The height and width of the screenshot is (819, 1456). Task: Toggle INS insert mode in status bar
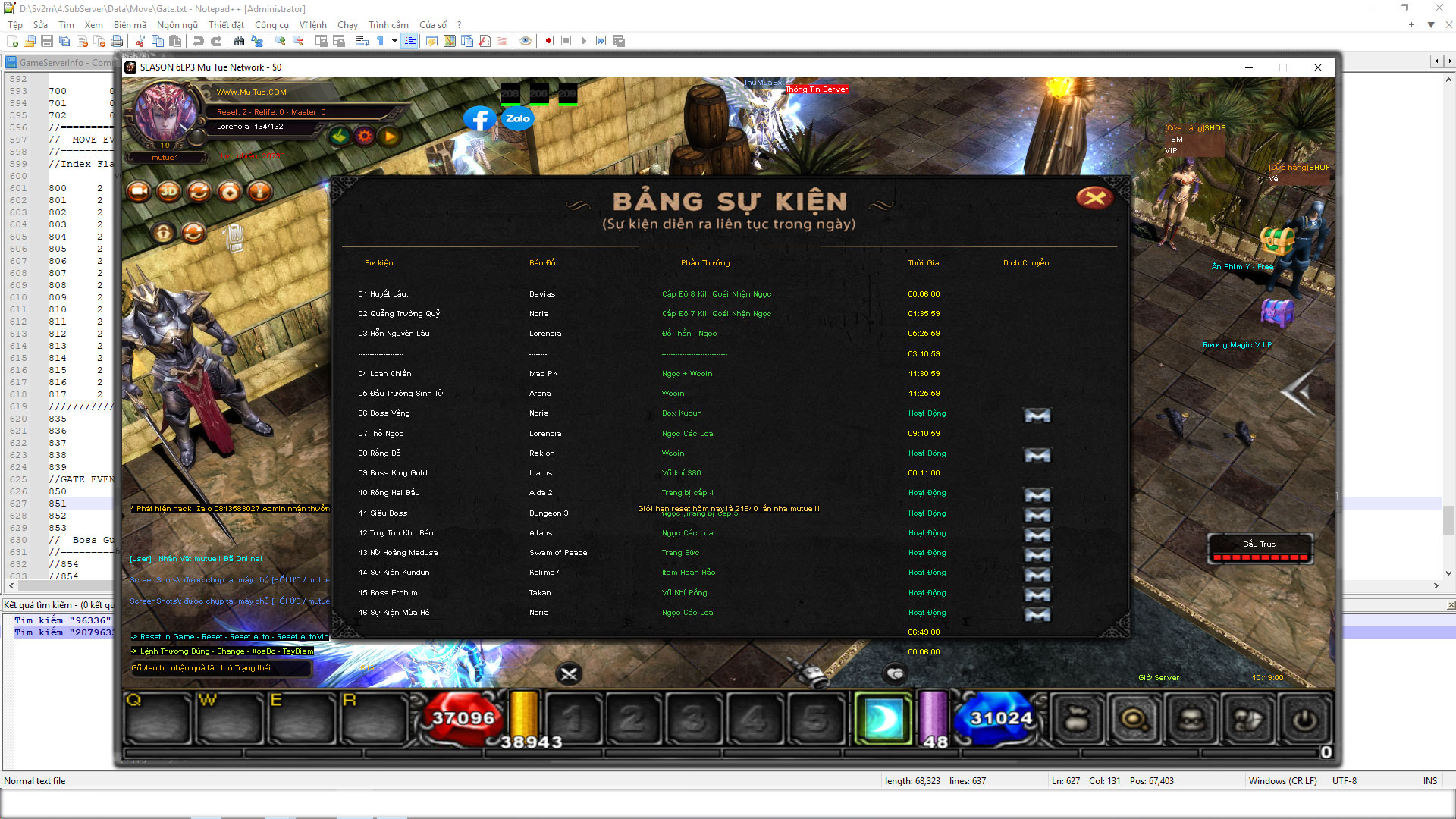[x=1430, y=781]
